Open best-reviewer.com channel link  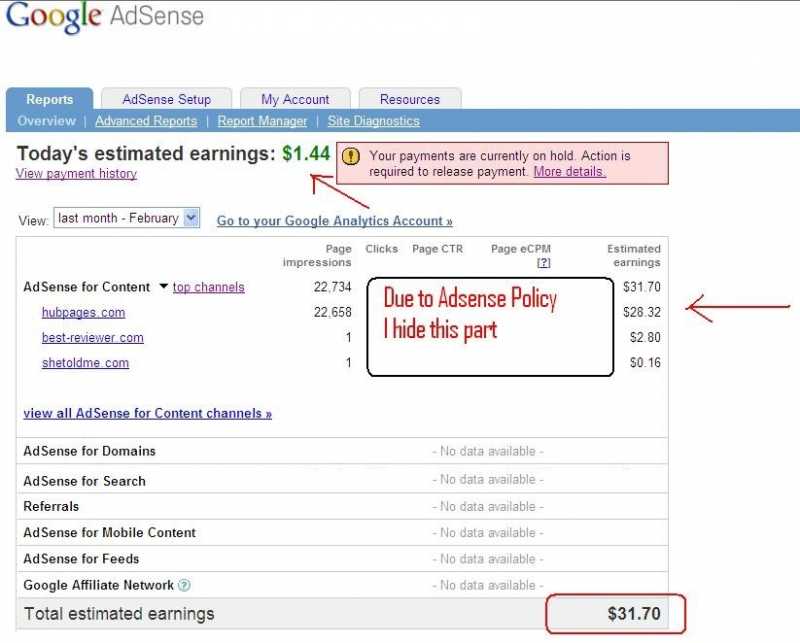(x=92, y=338)
